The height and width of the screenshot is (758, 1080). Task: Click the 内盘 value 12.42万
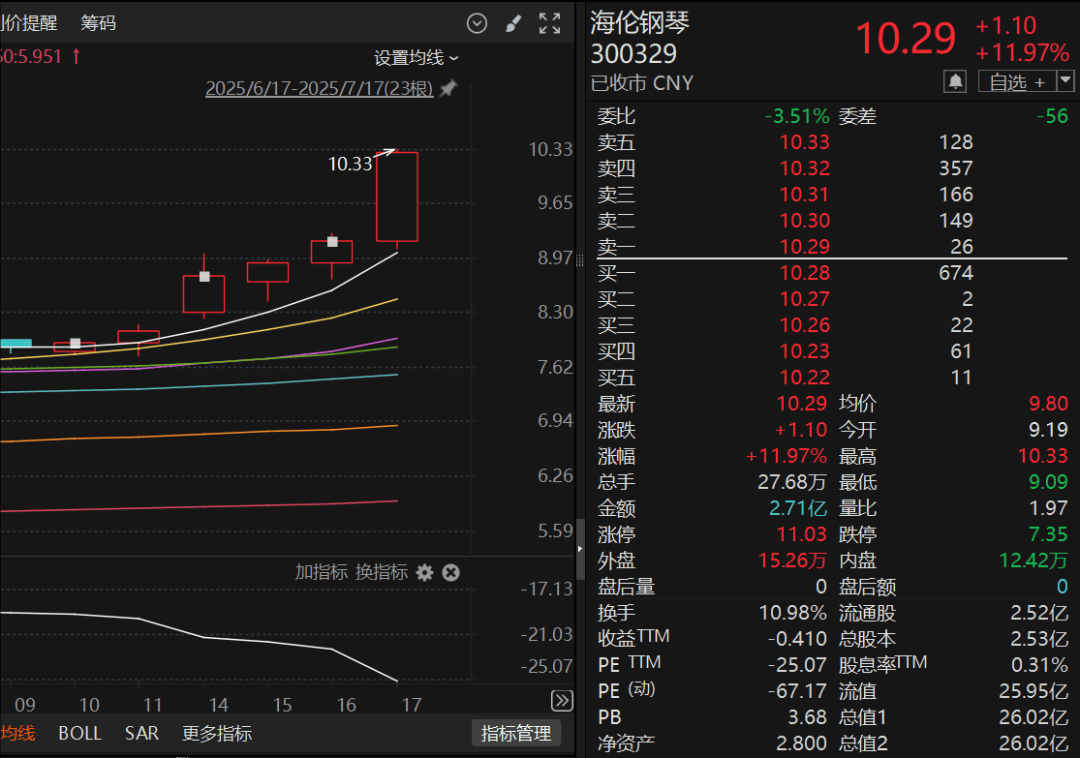(x=1033, y=560)
